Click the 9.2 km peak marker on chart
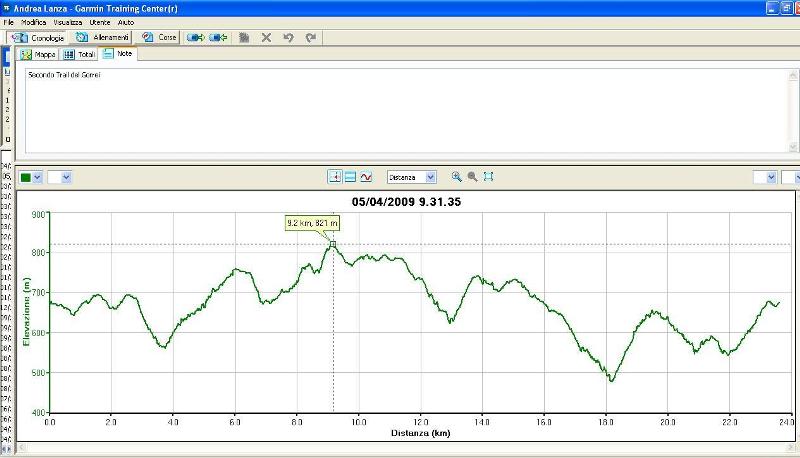 (333, 244)
